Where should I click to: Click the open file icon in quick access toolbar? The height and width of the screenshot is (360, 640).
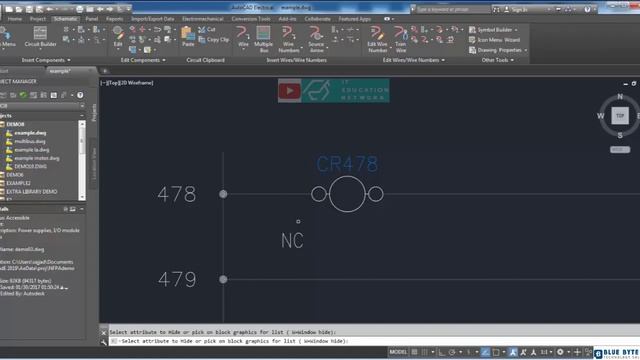pos(19,9)
